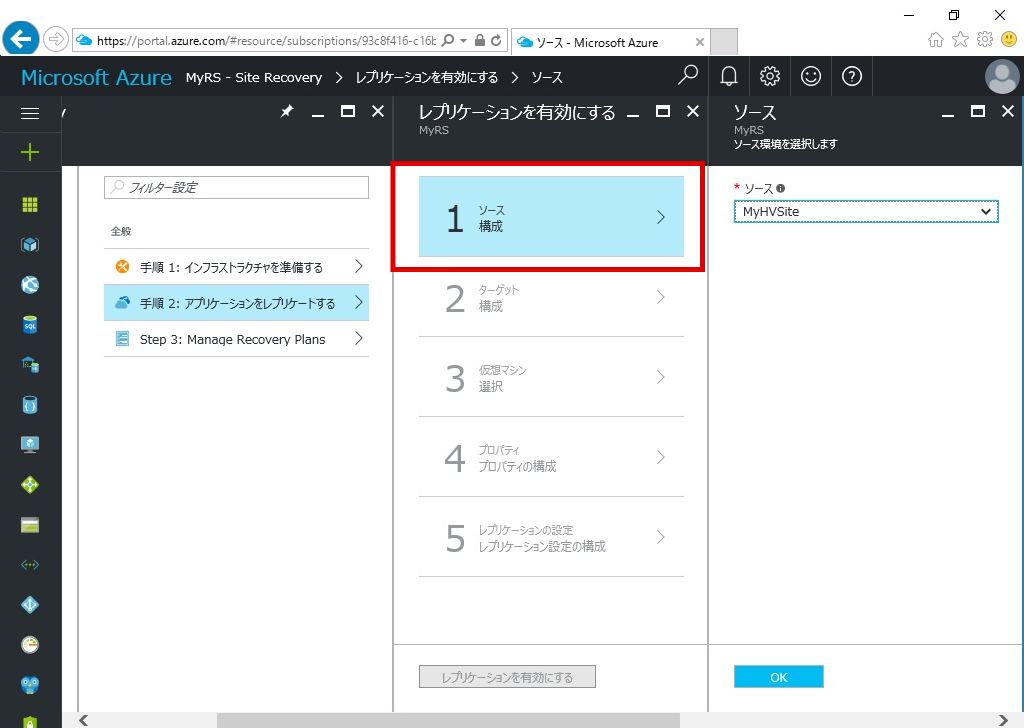Open the Azure portal search magnifier
The height and width of the screenshot is (728, 1024).
[688, 76]
